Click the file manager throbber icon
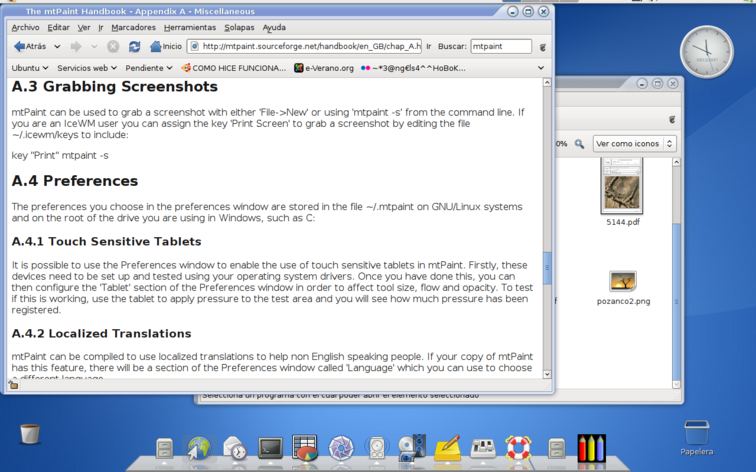 click(672, 120)
